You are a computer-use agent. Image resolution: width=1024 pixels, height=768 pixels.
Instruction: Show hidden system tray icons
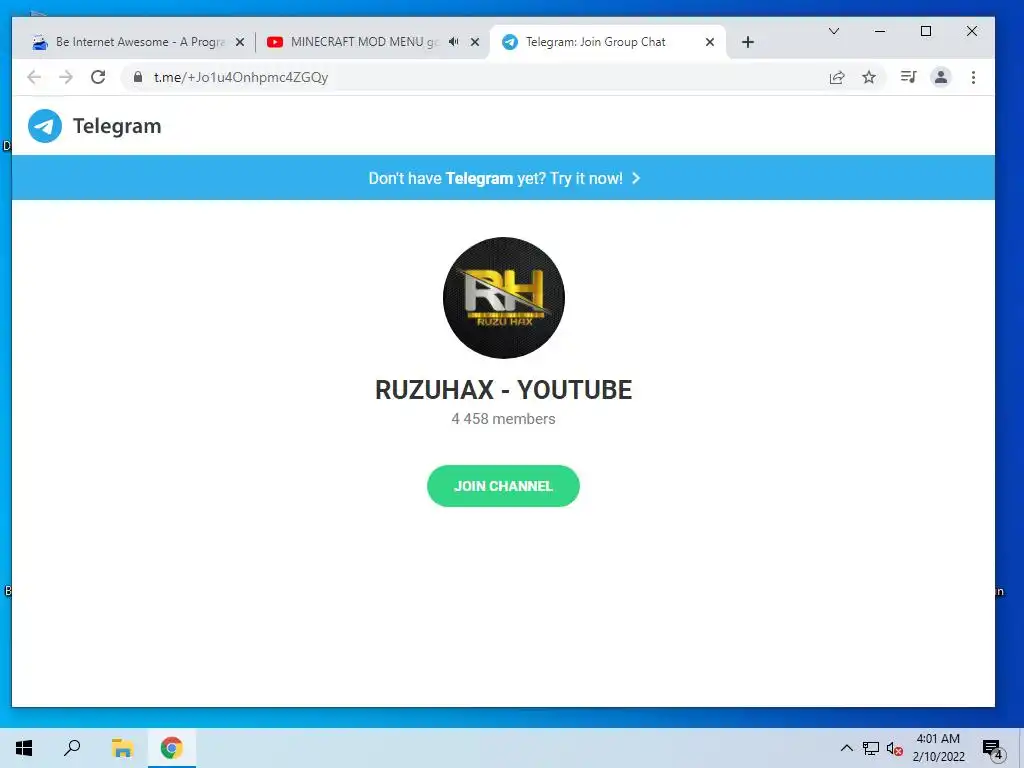(x=846, y=748)
